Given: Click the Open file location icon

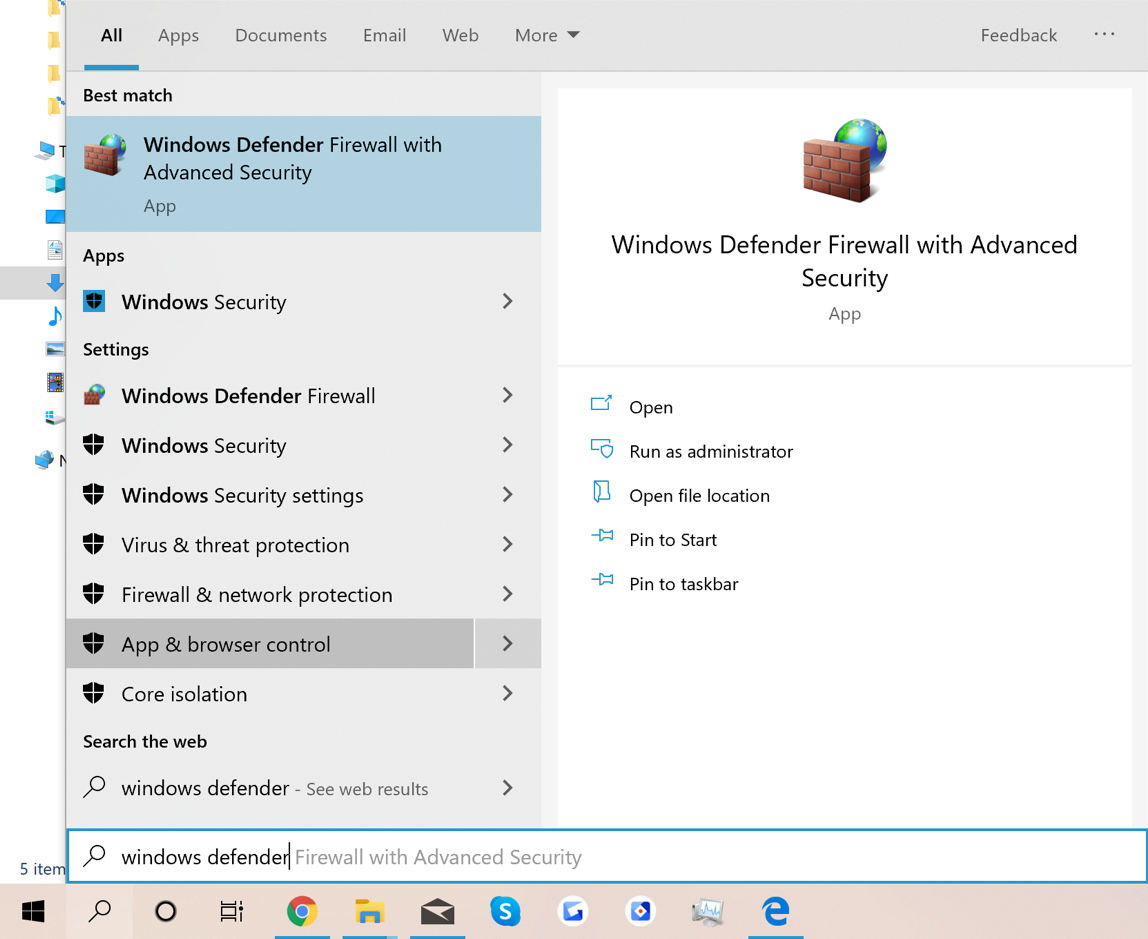Looking at the screenshot, I should pyautogui.click(x=601, y=492).
